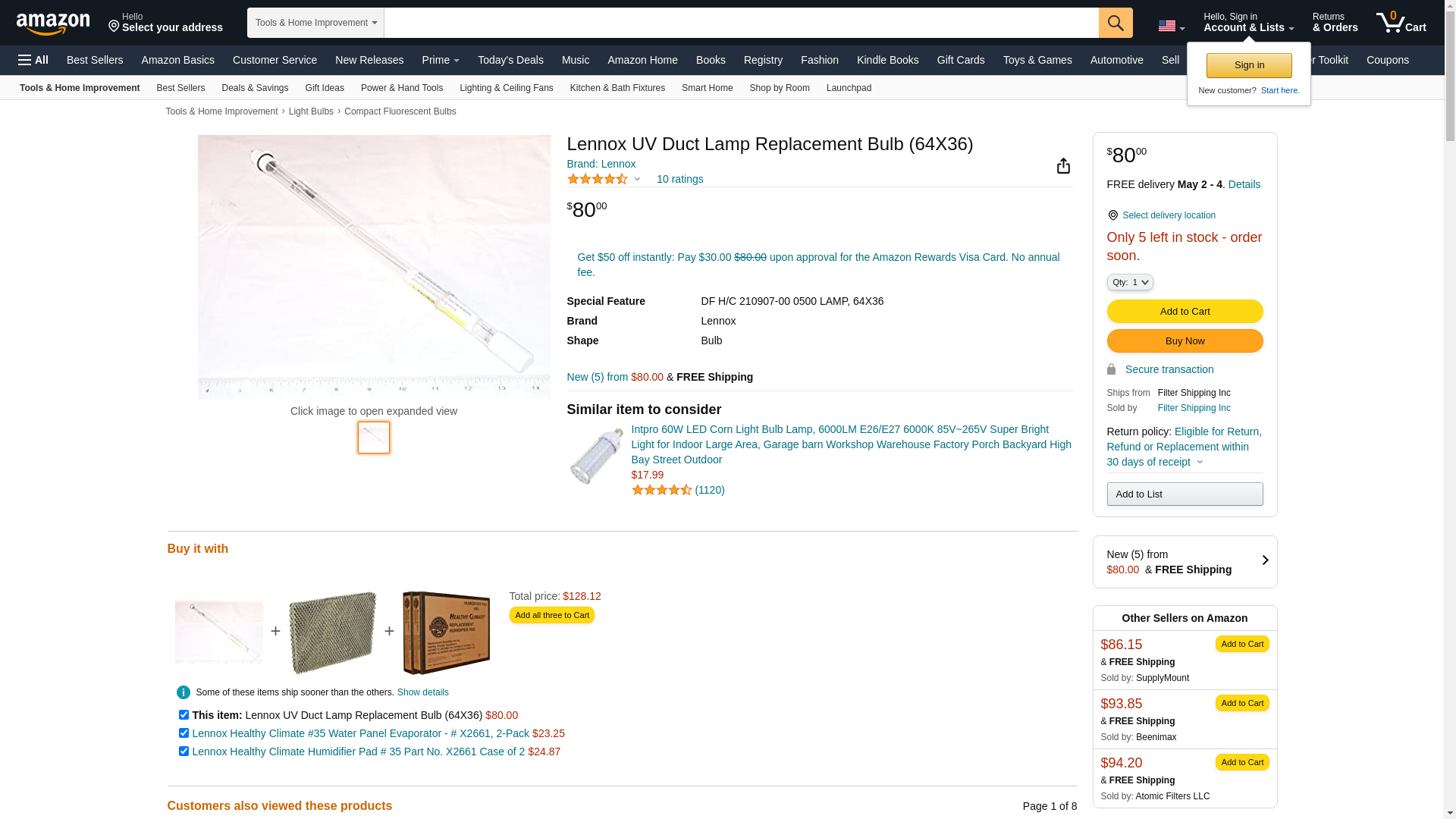Viewport: 1456px width, 819px height.
Task: Click the Amazon logo
Action: (x=53, y=24)
